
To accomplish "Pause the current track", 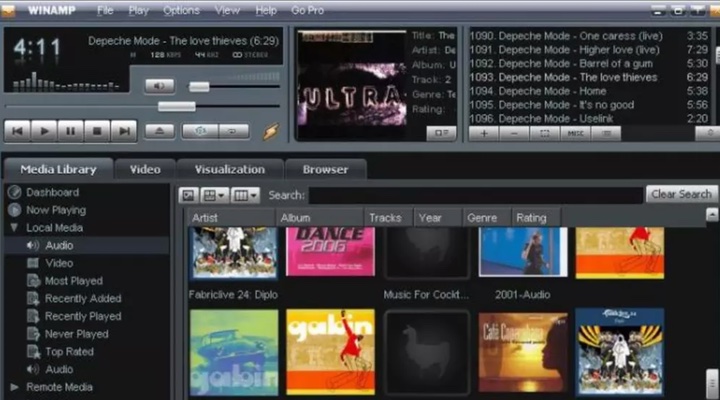I will point(70,131).
